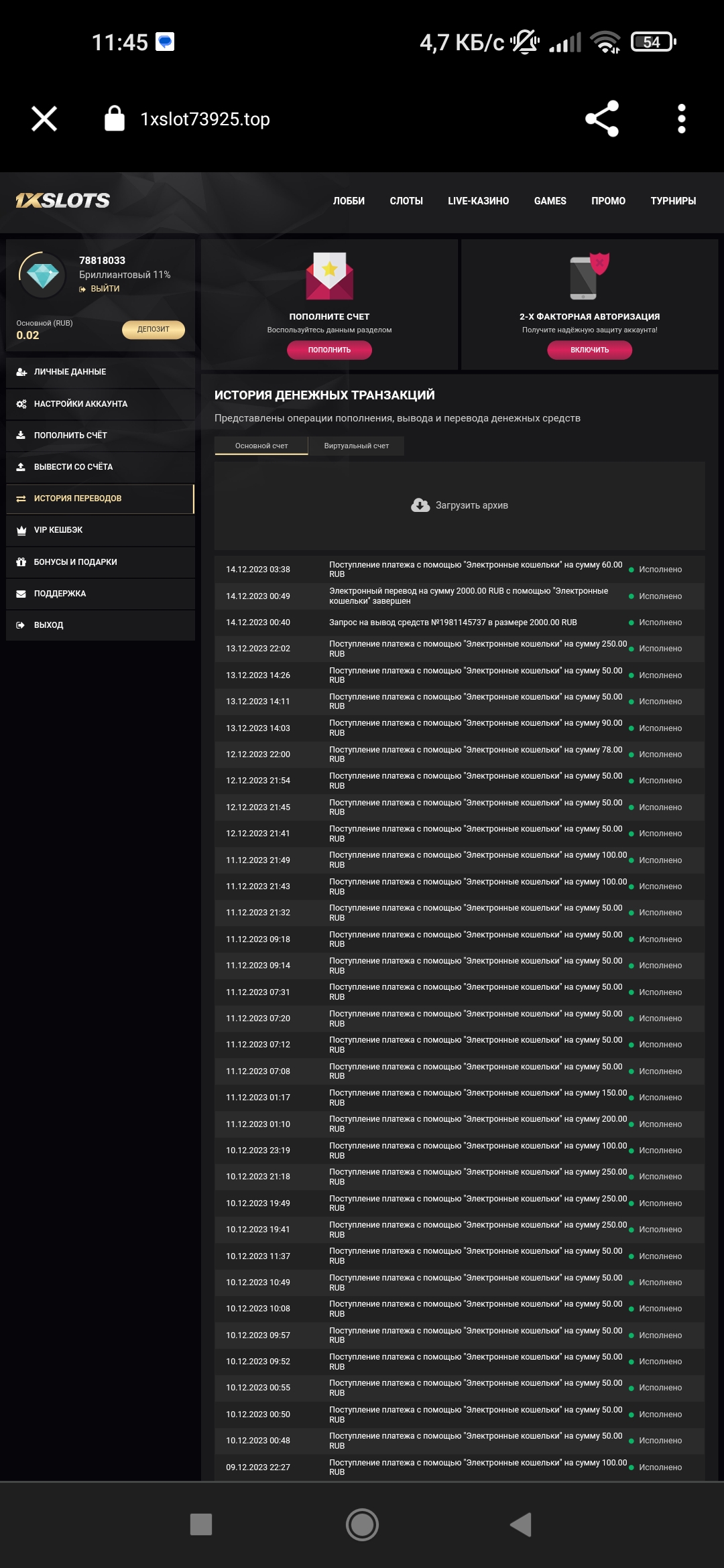Viewport: 724px width, 1568px height.
Task: Open ПОДДЕРЖКА sidebar item
Action: pyautogui.click(x=60, y=594)
